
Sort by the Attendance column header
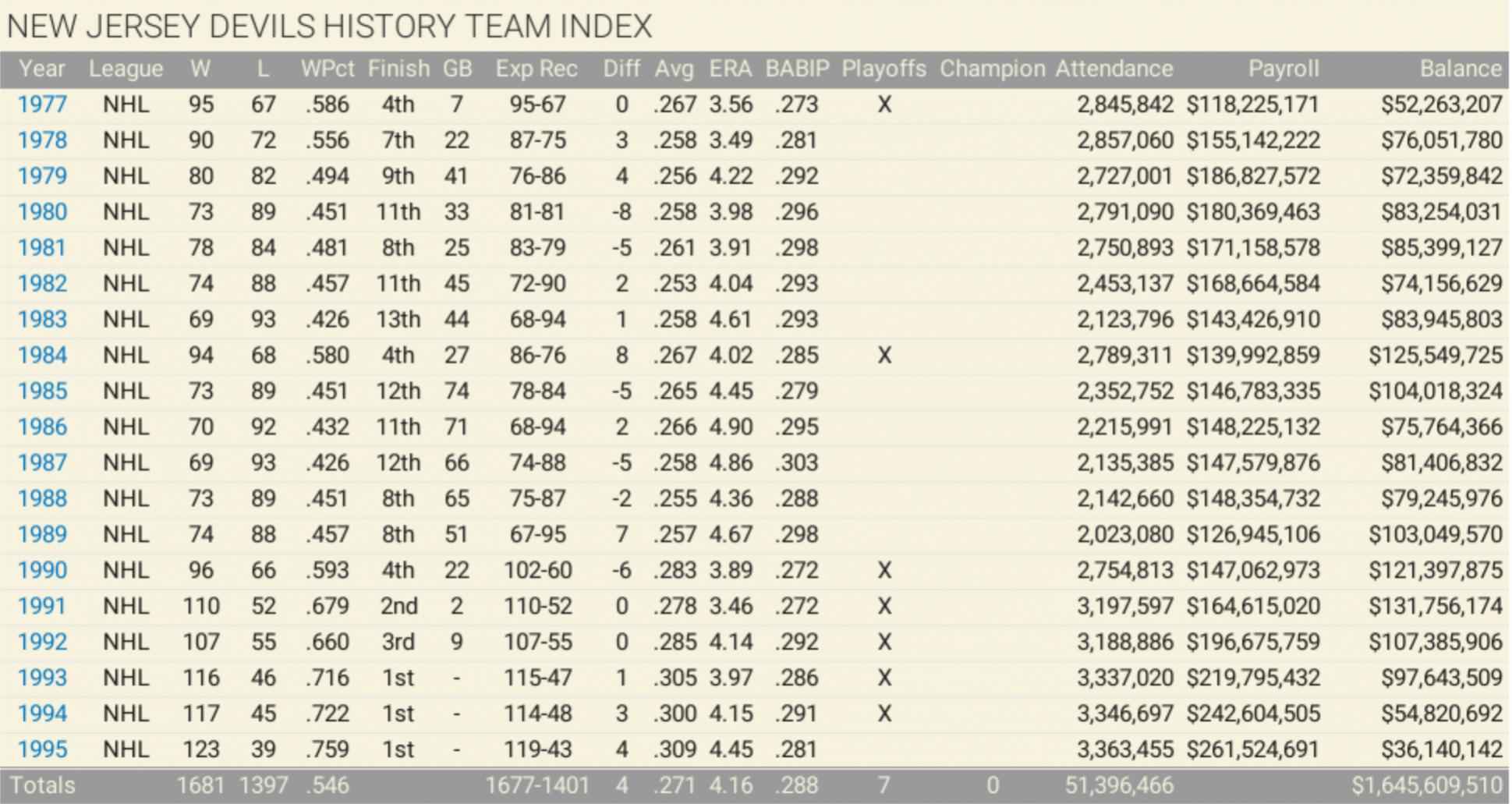click(1114, 69)
